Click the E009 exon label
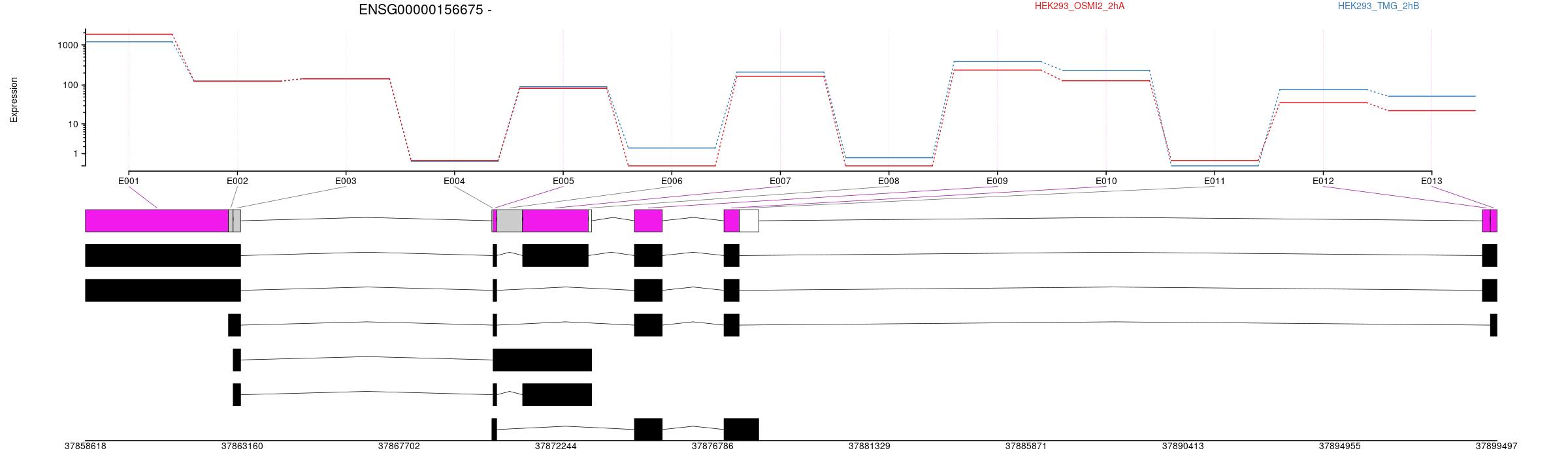Image resolution: width=1568 pixels, height=457 pixels. pos(997,181)
